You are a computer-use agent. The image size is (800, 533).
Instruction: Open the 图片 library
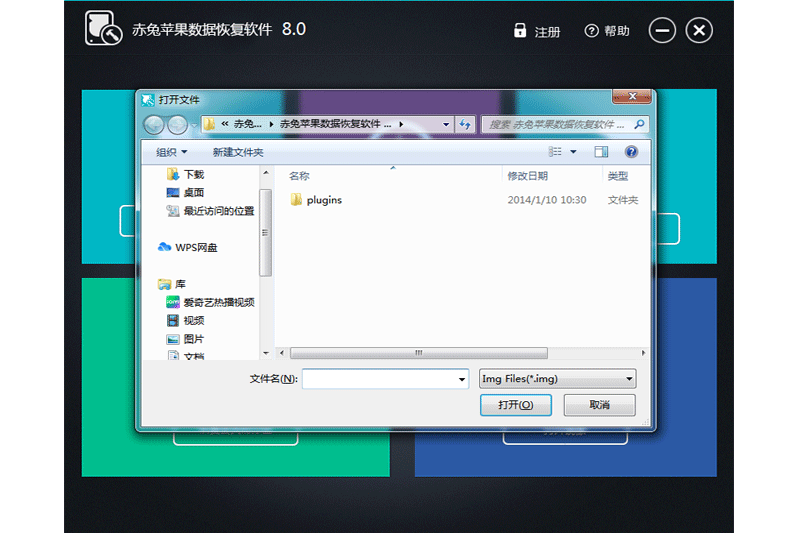(185, 339)
